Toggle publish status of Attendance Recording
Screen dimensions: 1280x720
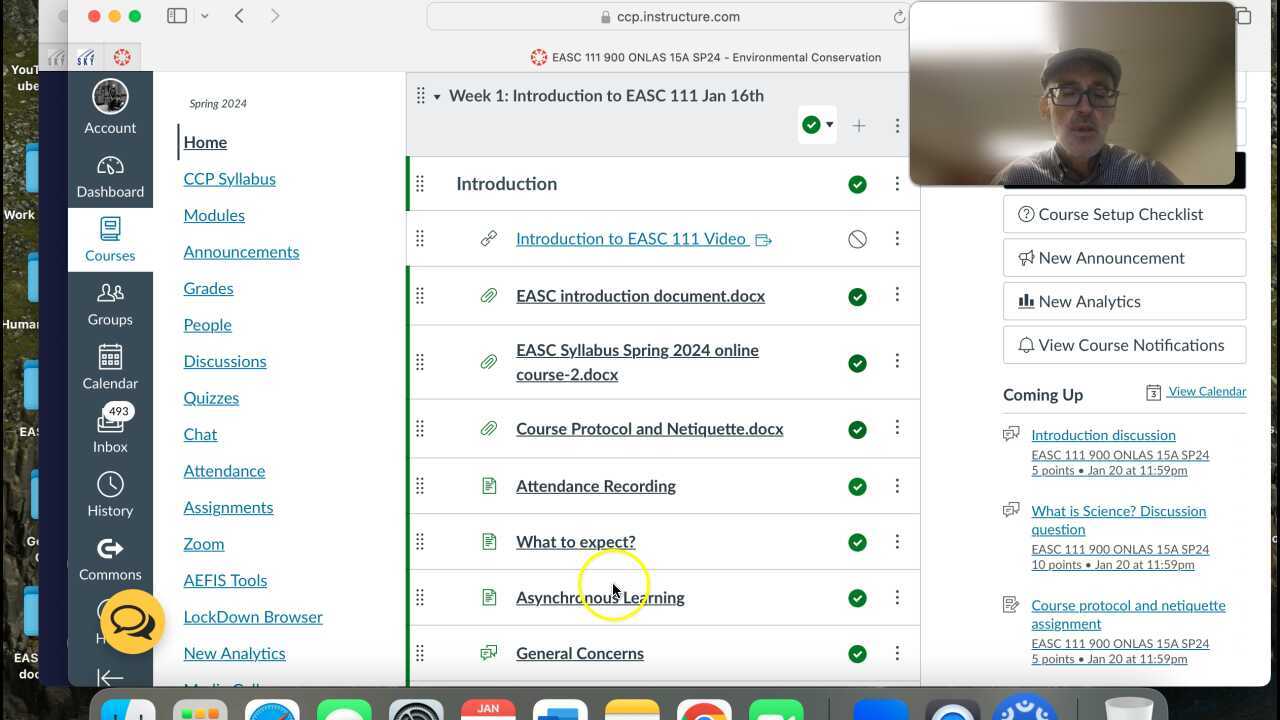(857, 486)
